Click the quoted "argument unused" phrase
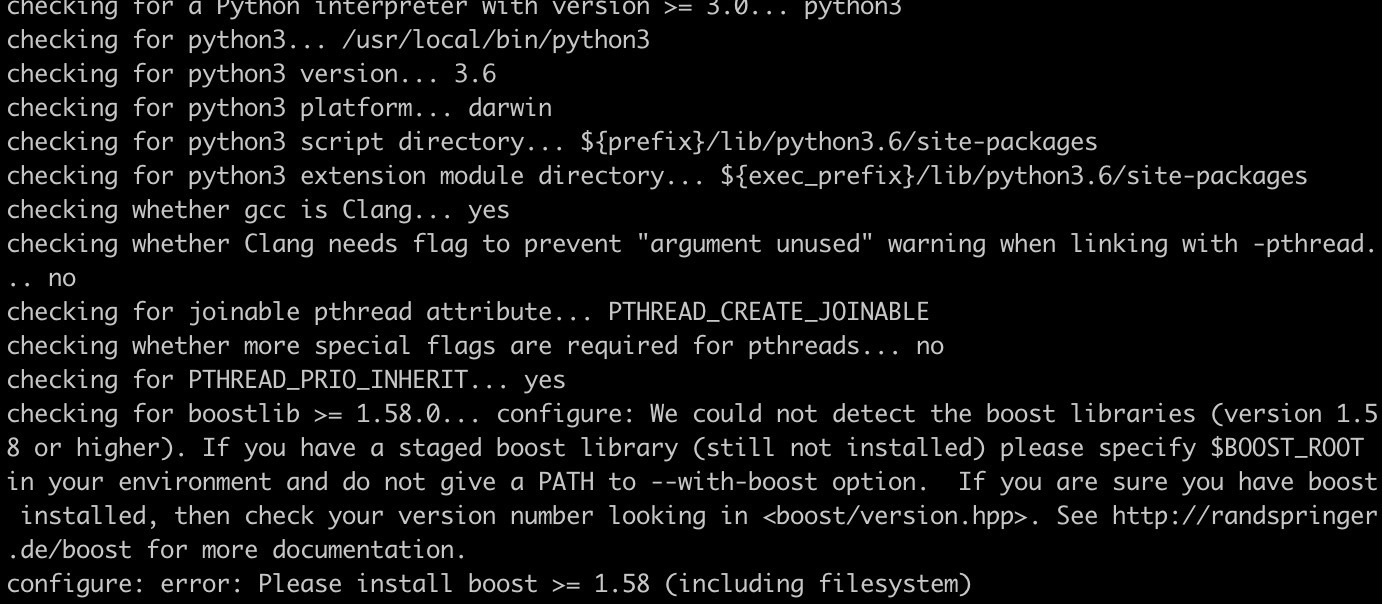Screen dimensions: 1385x604 (755, 244)
